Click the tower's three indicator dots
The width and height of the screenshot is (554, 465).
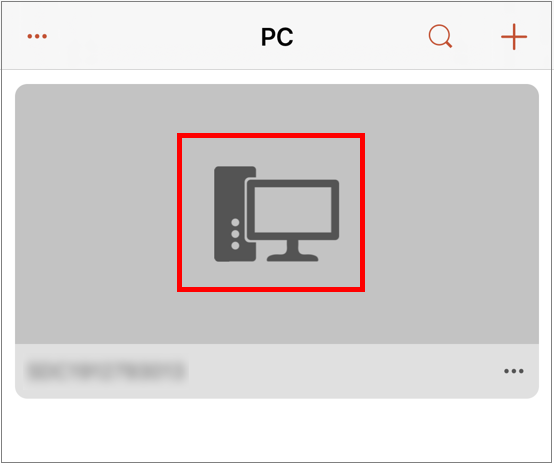[235, 234]
